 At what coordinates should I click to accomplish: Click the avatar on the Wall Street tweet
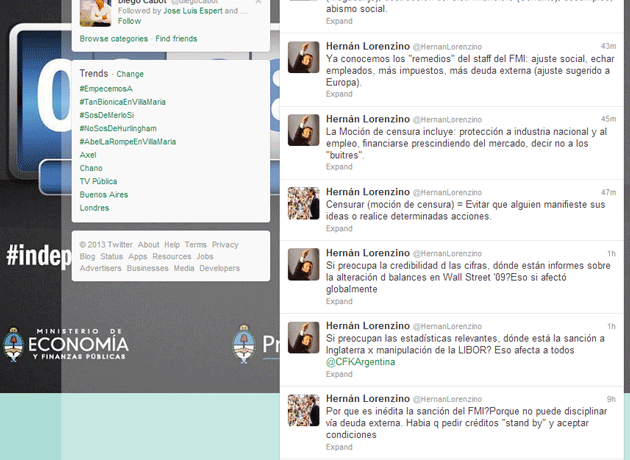point(303,264)
